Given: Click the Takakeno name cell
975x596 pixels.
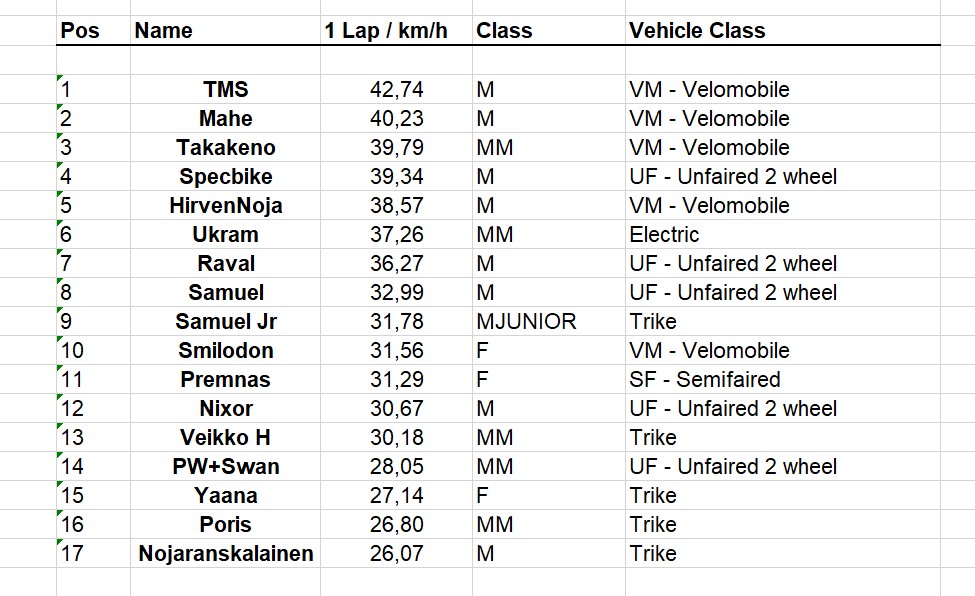Looking at the screenshot, I should [225, 147].
